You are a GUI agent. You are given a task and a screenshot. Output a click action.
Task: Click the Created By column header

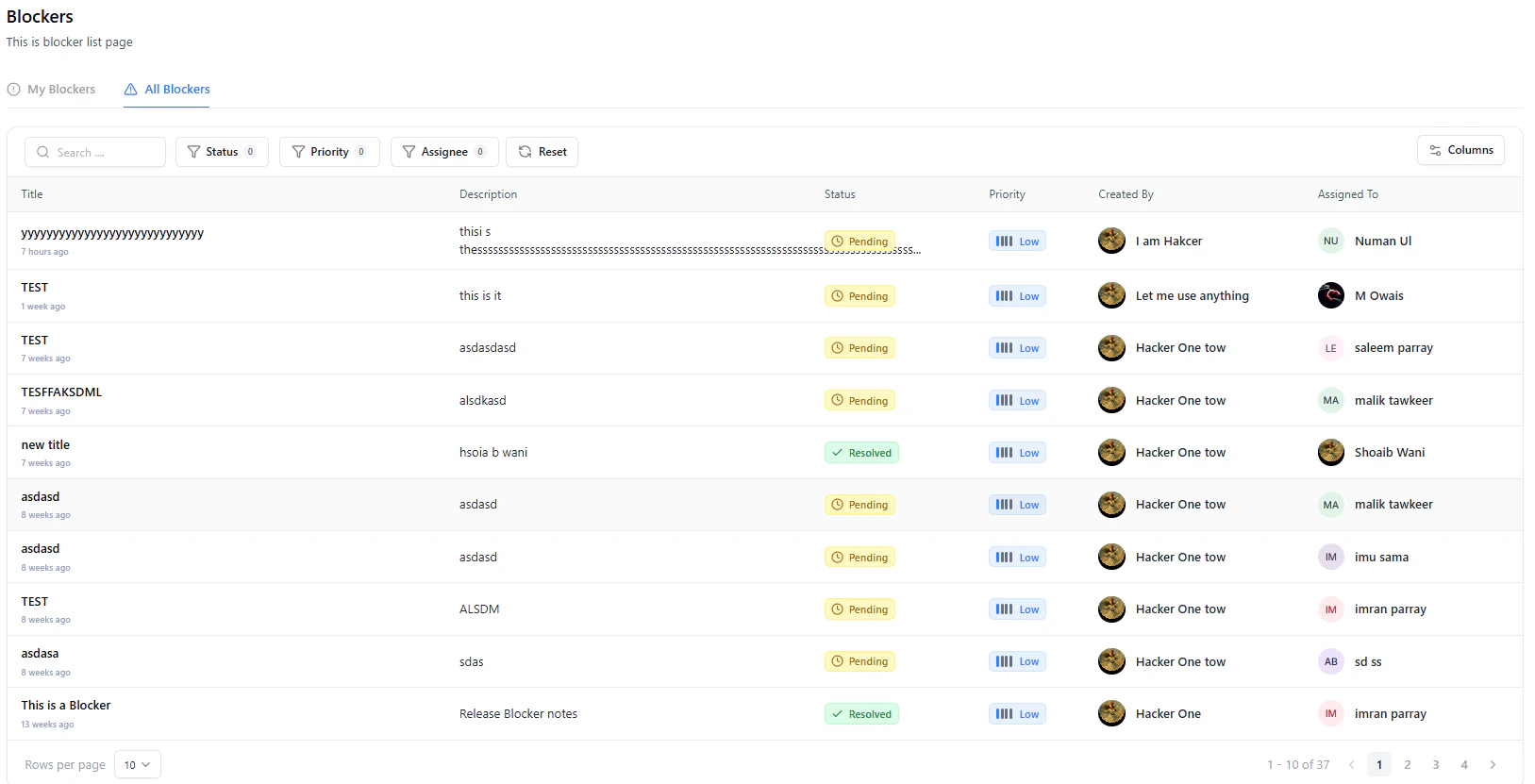pos(1126,194)
